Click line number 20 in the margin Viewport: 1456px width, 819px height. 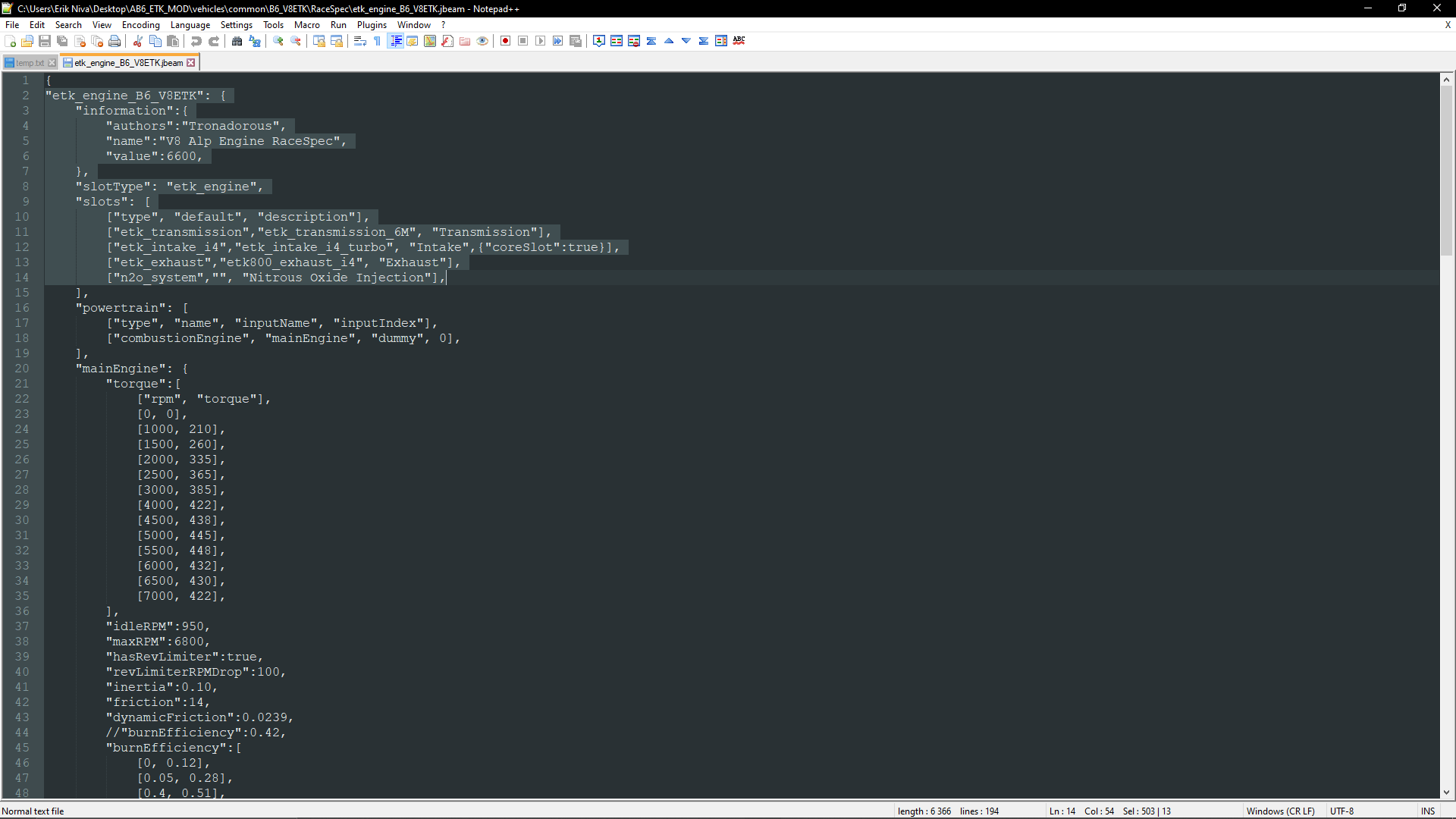click(22, 369)
